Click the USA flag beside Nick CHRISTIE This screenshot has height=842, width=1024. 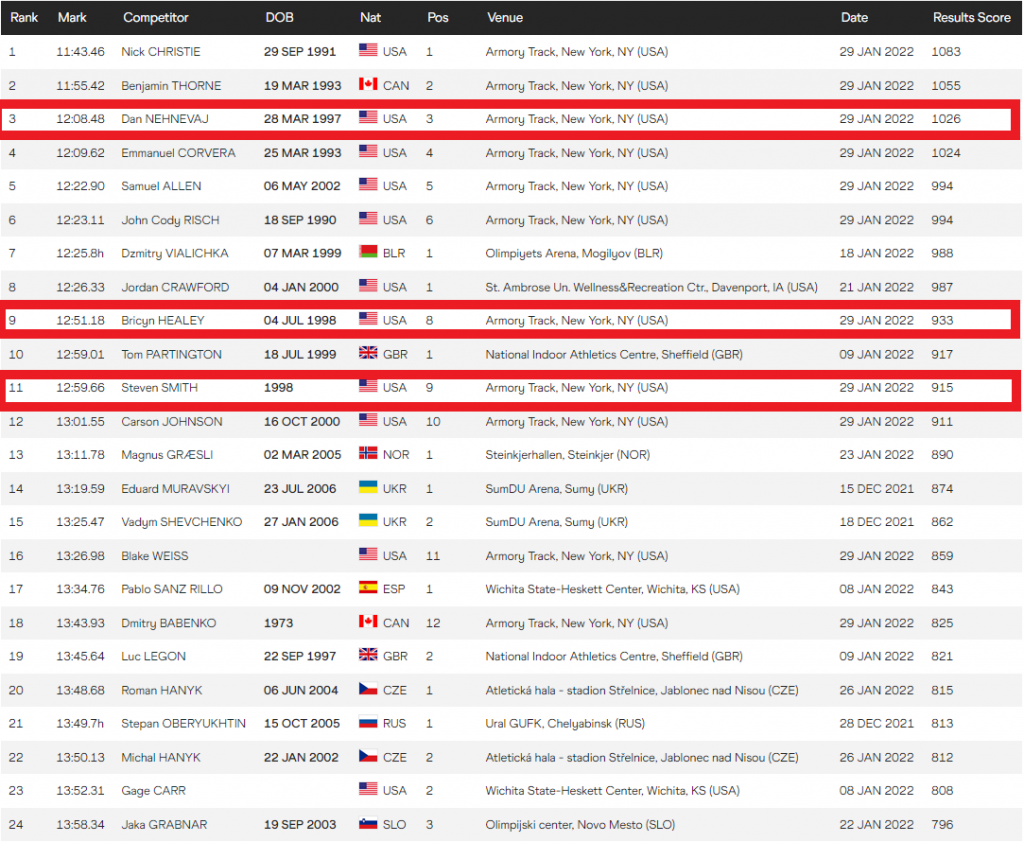(368, 50)
